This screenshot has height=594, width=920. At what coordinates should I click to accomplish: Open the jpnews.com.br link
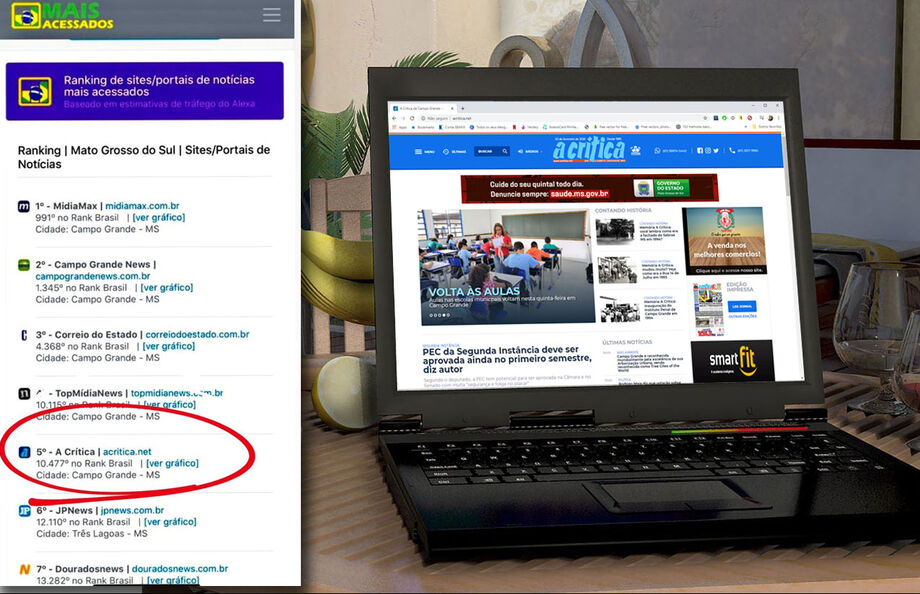(x=132, y=510)
